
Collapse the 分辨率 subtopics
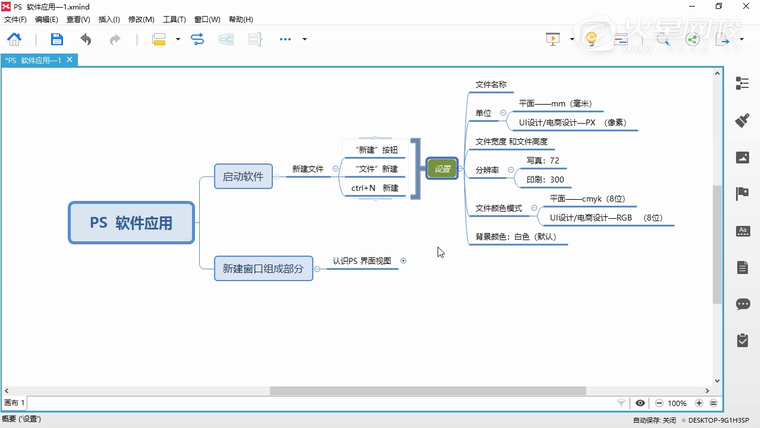(x=511, y=170)
